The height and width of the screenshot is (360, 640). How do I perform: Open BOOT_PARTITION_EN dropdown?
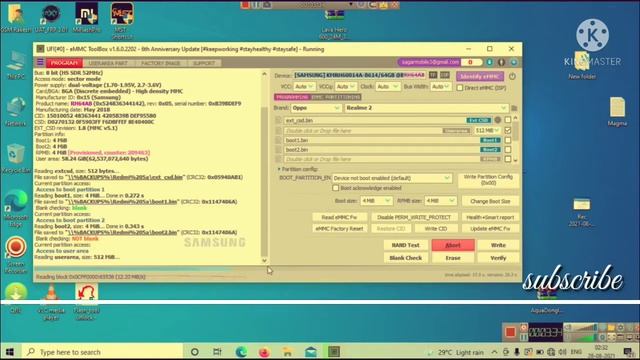392,178
